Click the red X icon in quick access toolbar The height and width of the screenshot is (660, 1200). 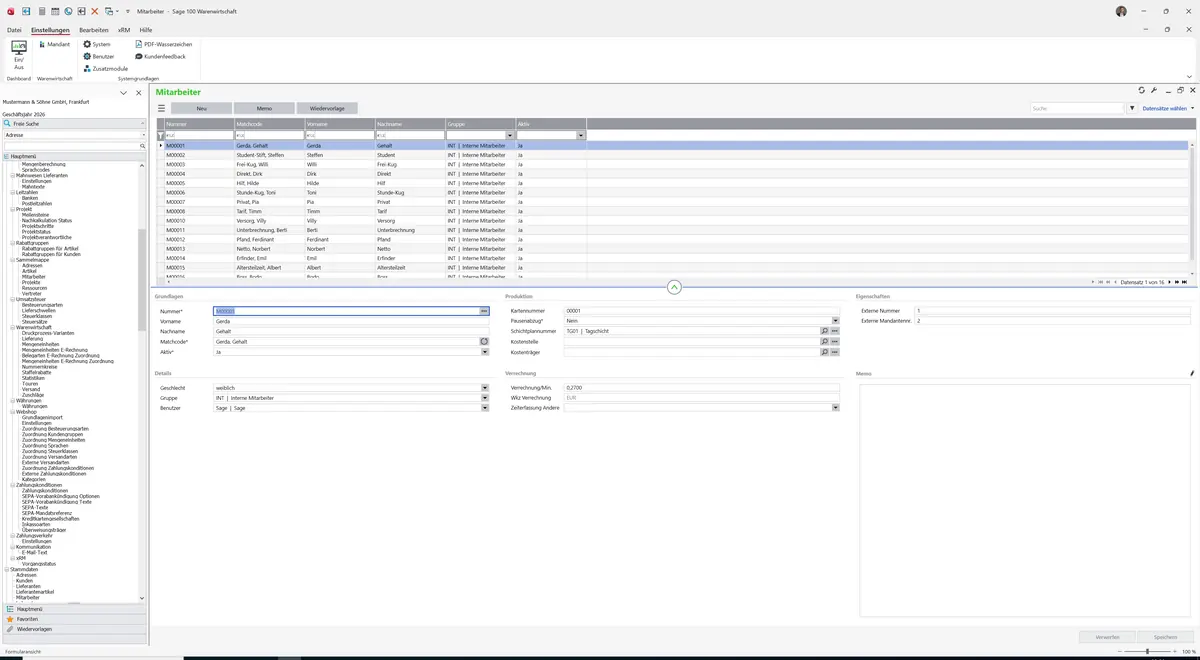point(95,11)
